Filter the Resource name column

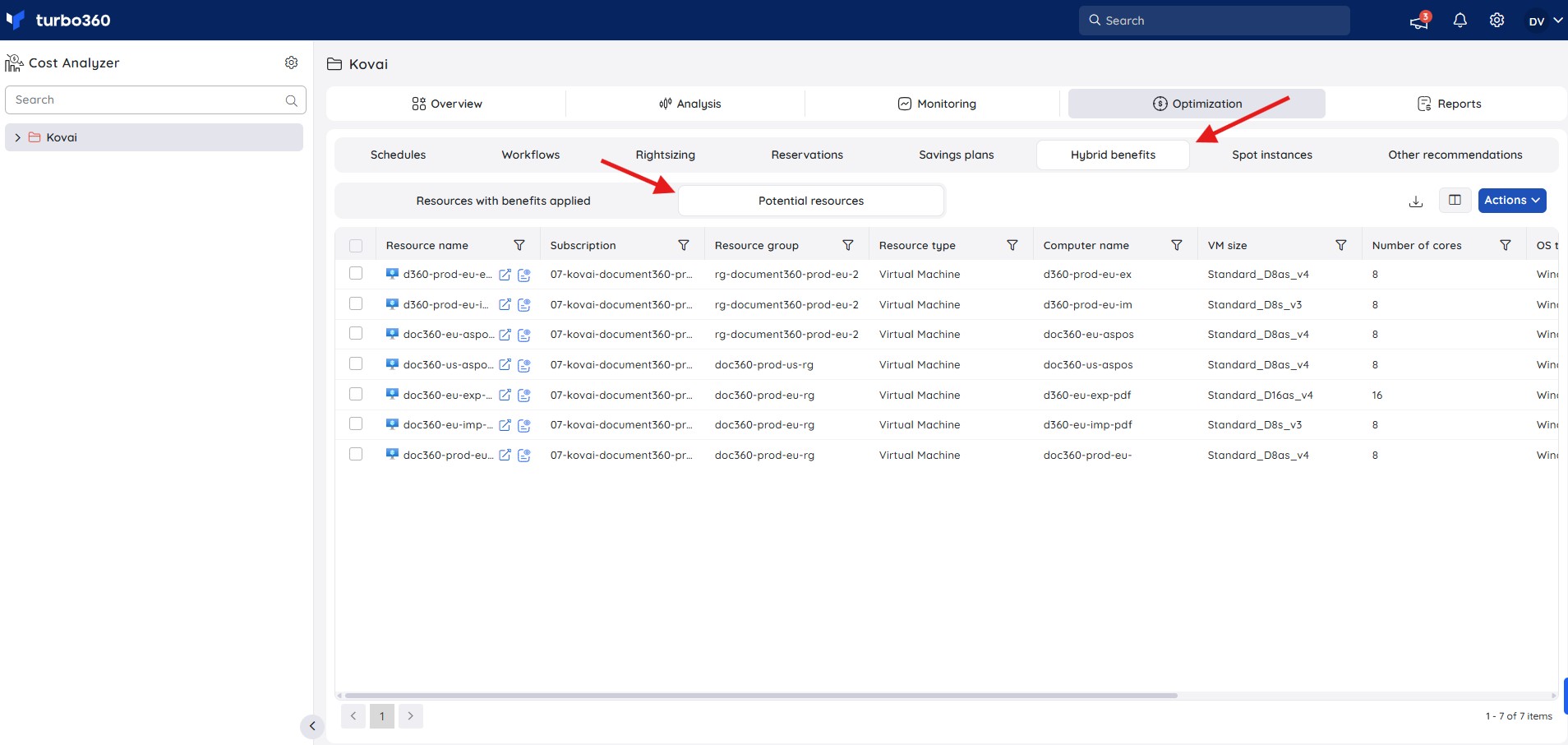(x=519, y=245)
